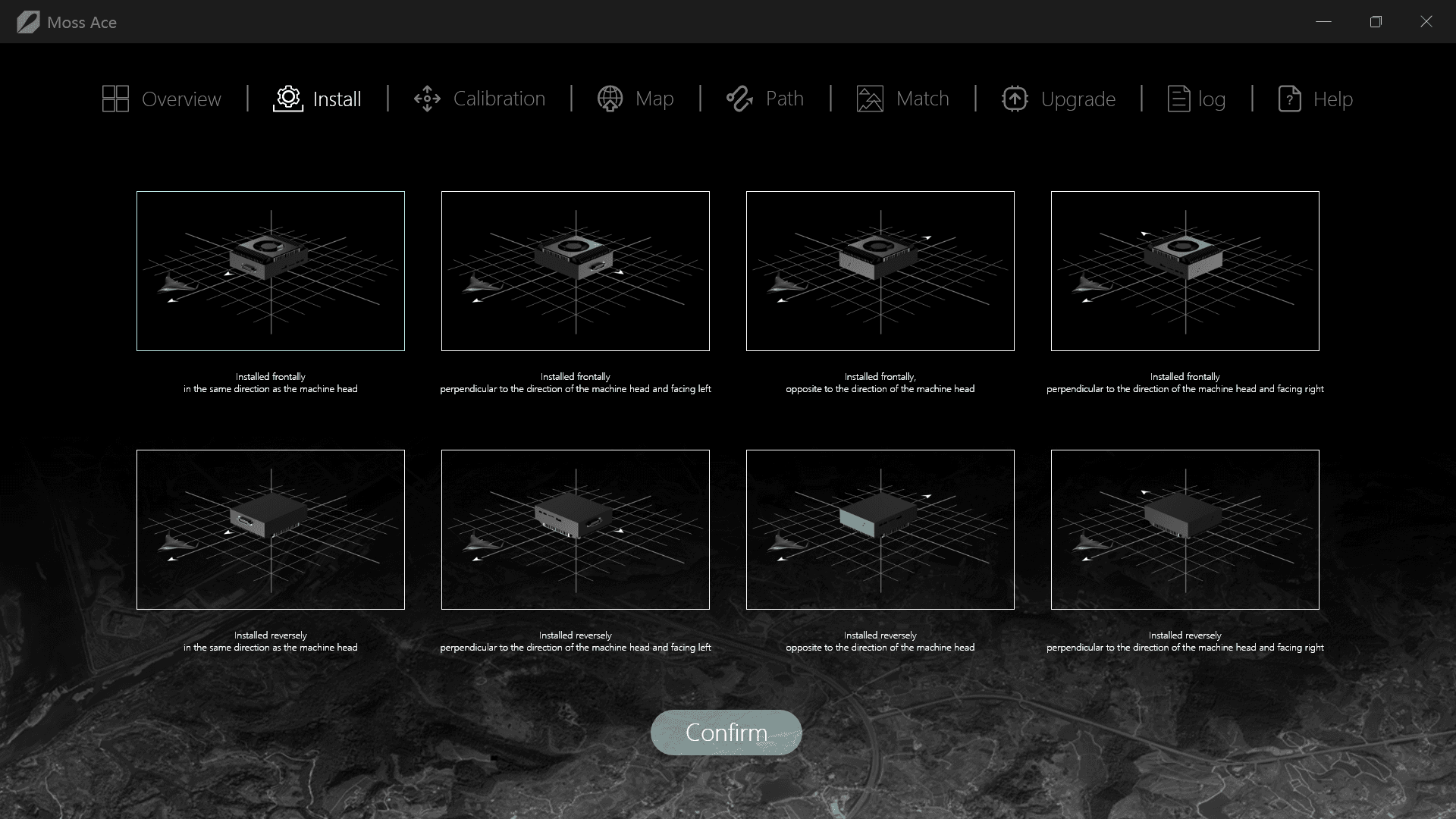This screenshot has width=1456, height=819.
Task: Click the Calibration crosshair arrows icon
Action: click(427, 99)
